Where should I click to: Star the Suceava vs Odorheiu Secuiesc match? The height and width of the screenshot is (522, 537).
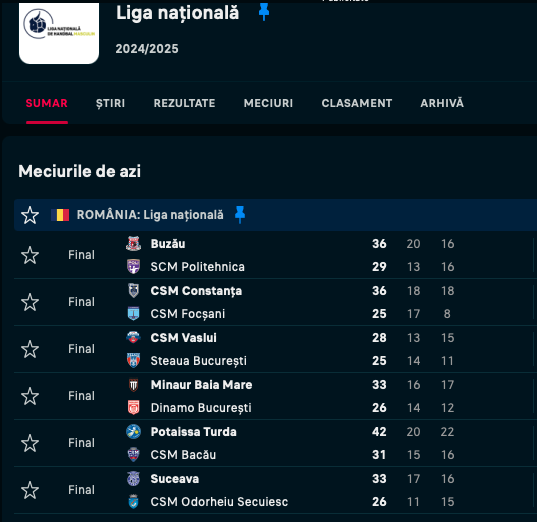coord(30,490)
